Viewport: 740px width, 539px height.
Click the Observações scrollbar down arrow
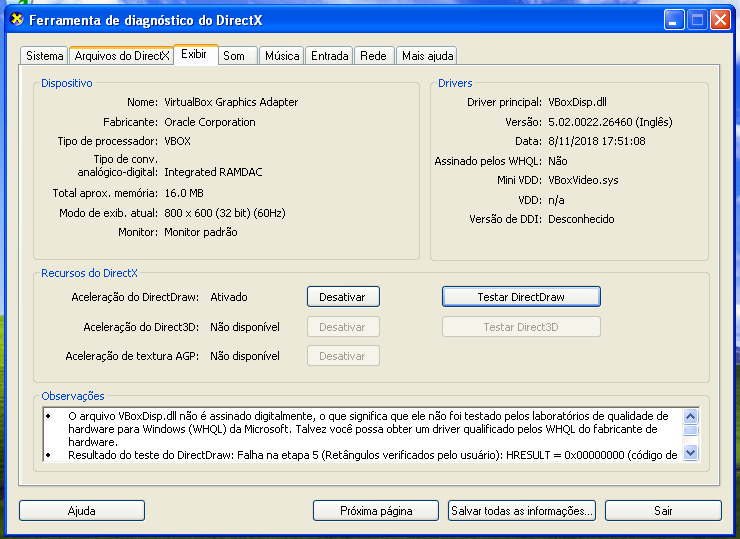(690, 453)
